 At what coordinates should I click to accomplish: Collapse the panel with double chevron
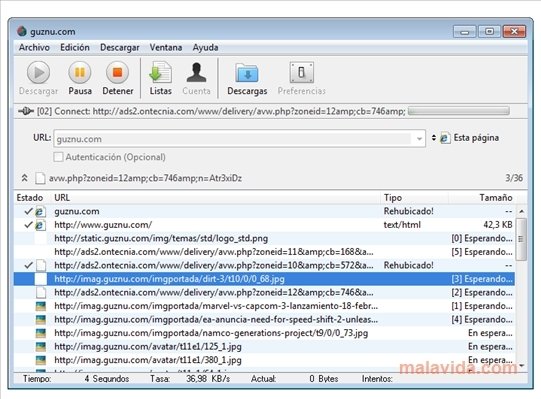pos(24,178)
